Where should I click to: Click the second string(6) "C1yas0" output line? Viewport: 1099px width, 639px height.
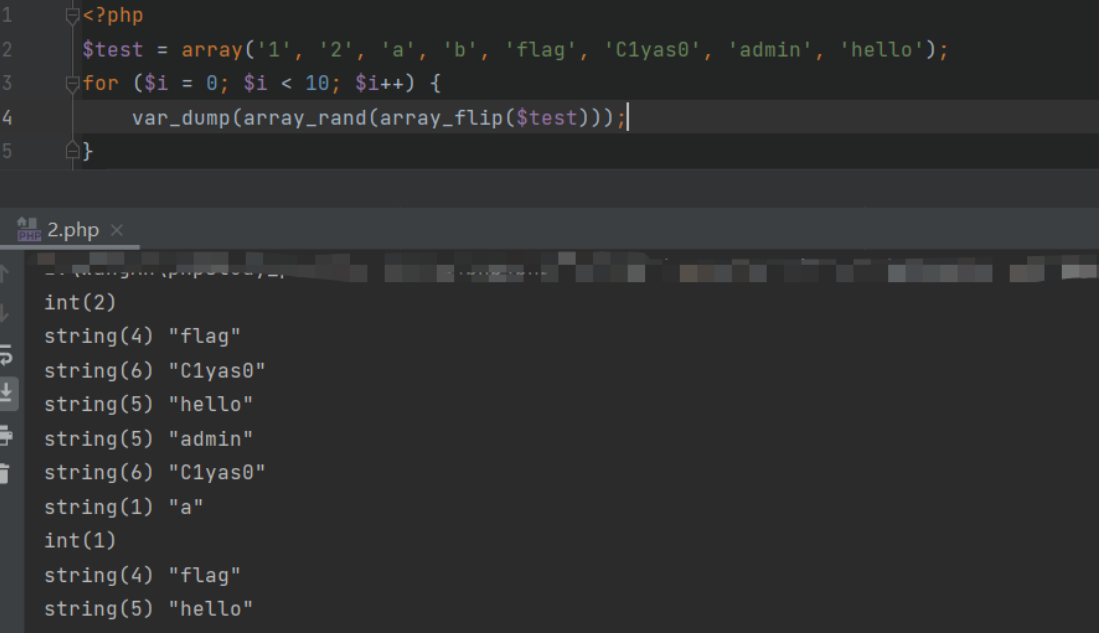pos(154,473)
